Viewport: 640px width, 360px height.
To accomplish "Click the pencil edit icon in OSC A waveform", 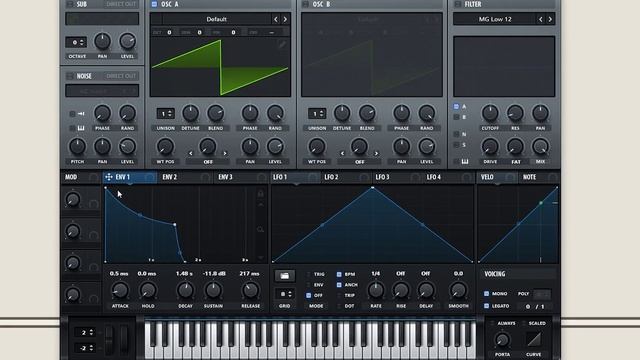I will click(x=282, y=44).
